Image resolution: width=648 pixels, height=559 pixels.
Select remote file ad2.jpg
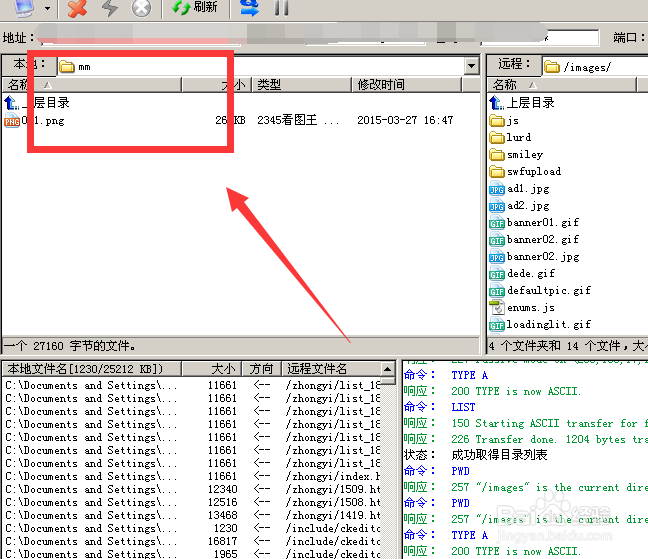(519, 206)
